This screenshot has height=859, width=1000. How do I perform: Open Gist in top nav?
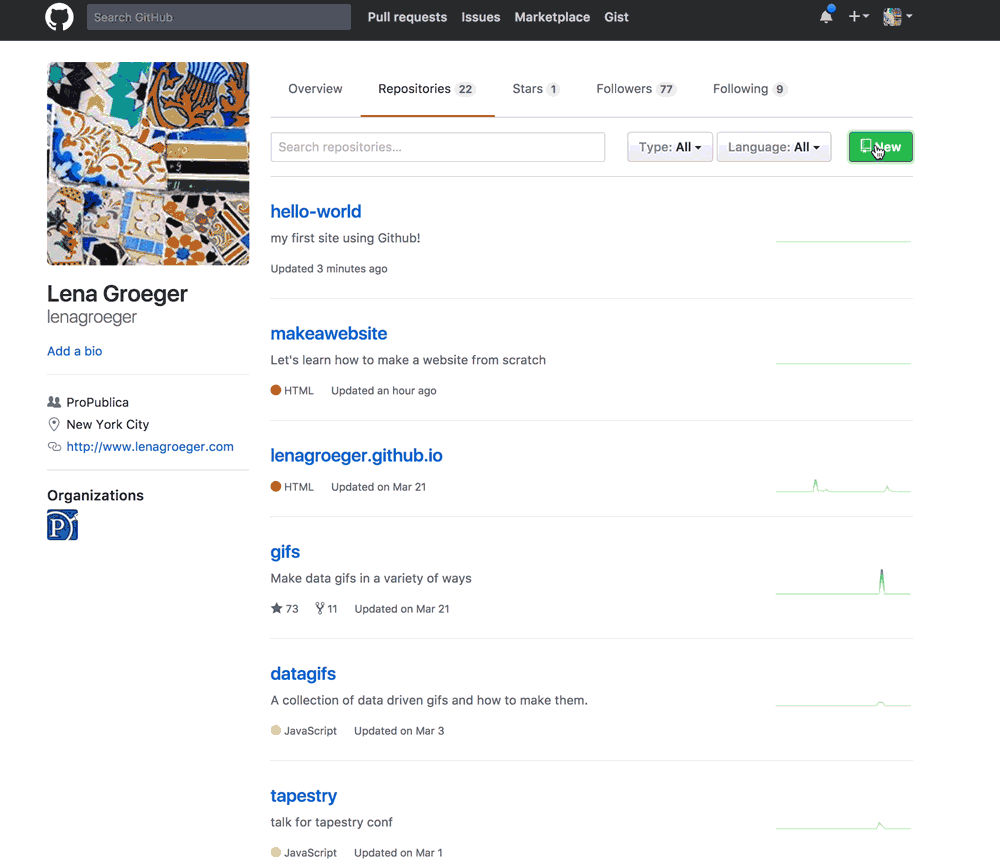(616, 17)
